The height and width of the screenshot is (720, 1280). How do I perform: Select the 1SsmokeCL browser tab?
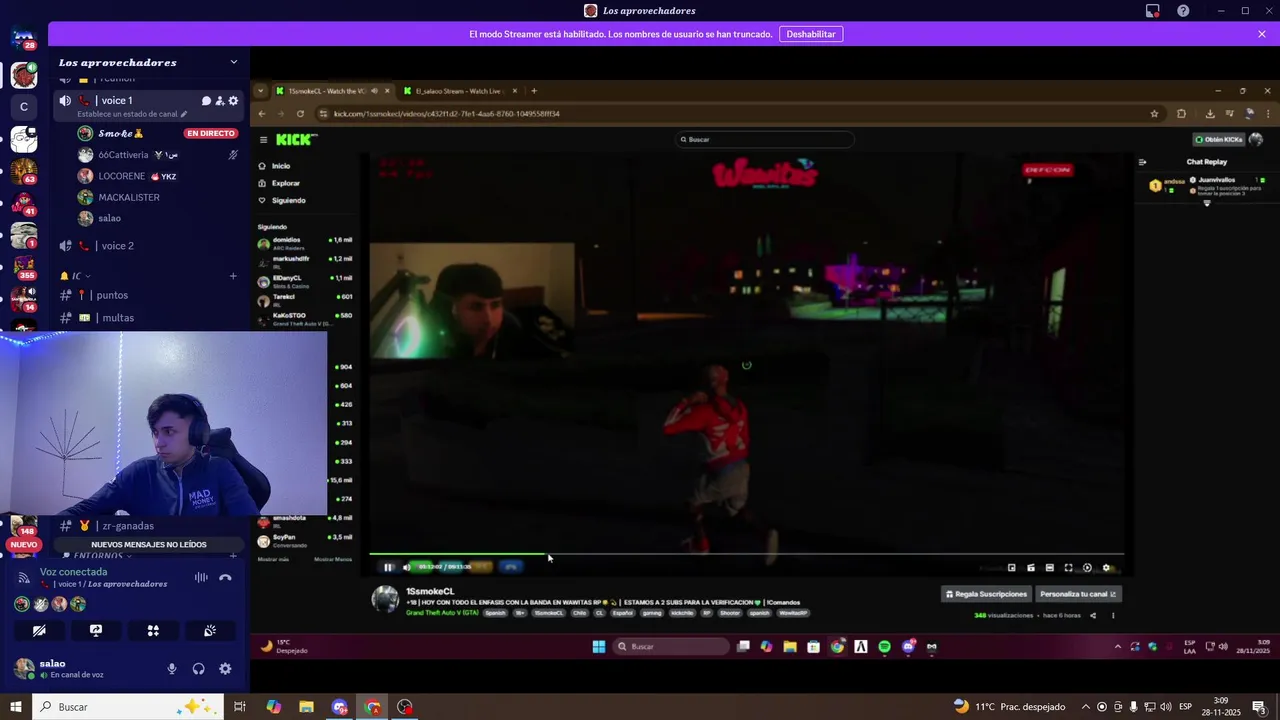tap(332, 91)
